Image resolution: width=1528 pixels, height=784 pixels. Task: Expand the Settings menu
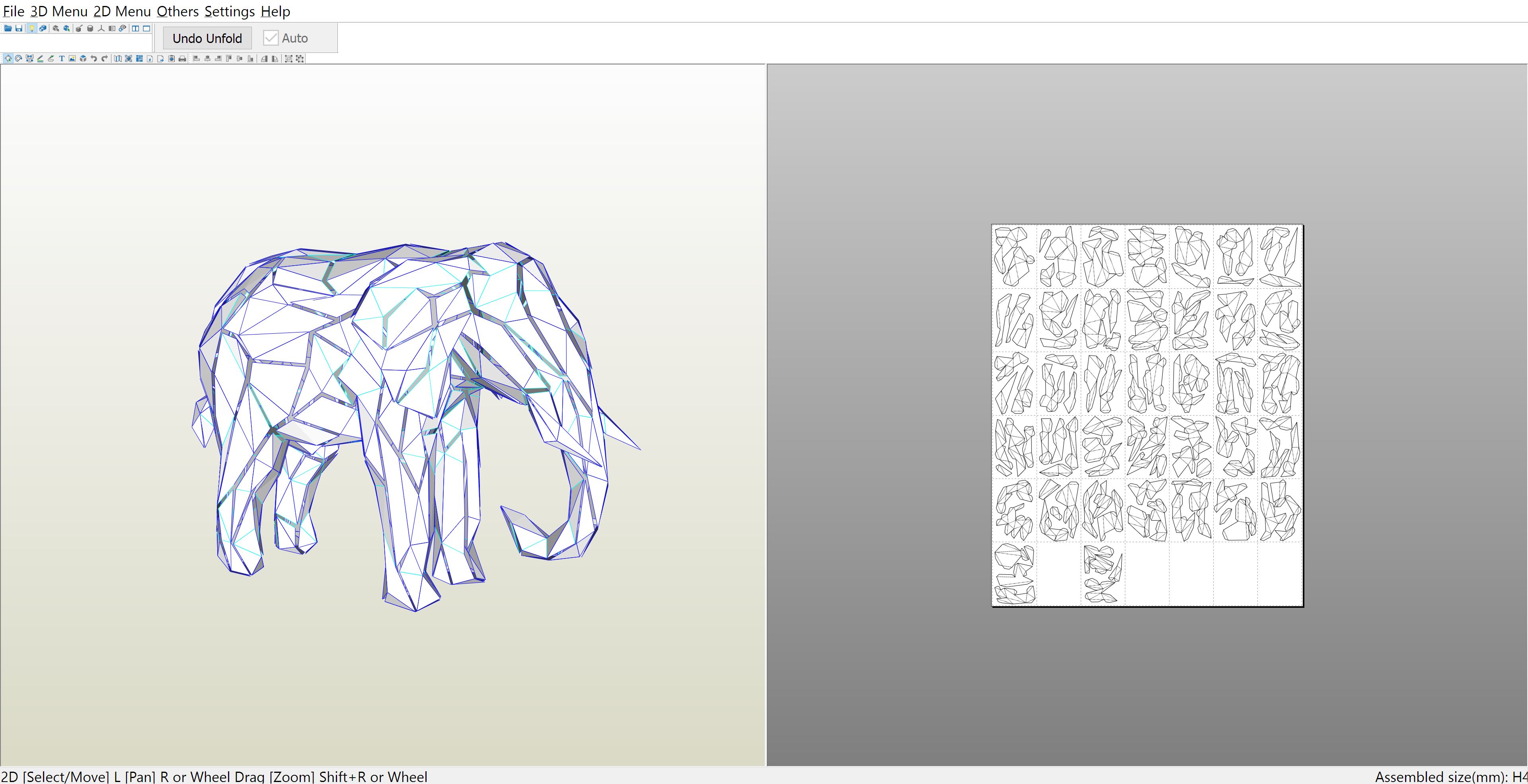click(x=229, y=11)
